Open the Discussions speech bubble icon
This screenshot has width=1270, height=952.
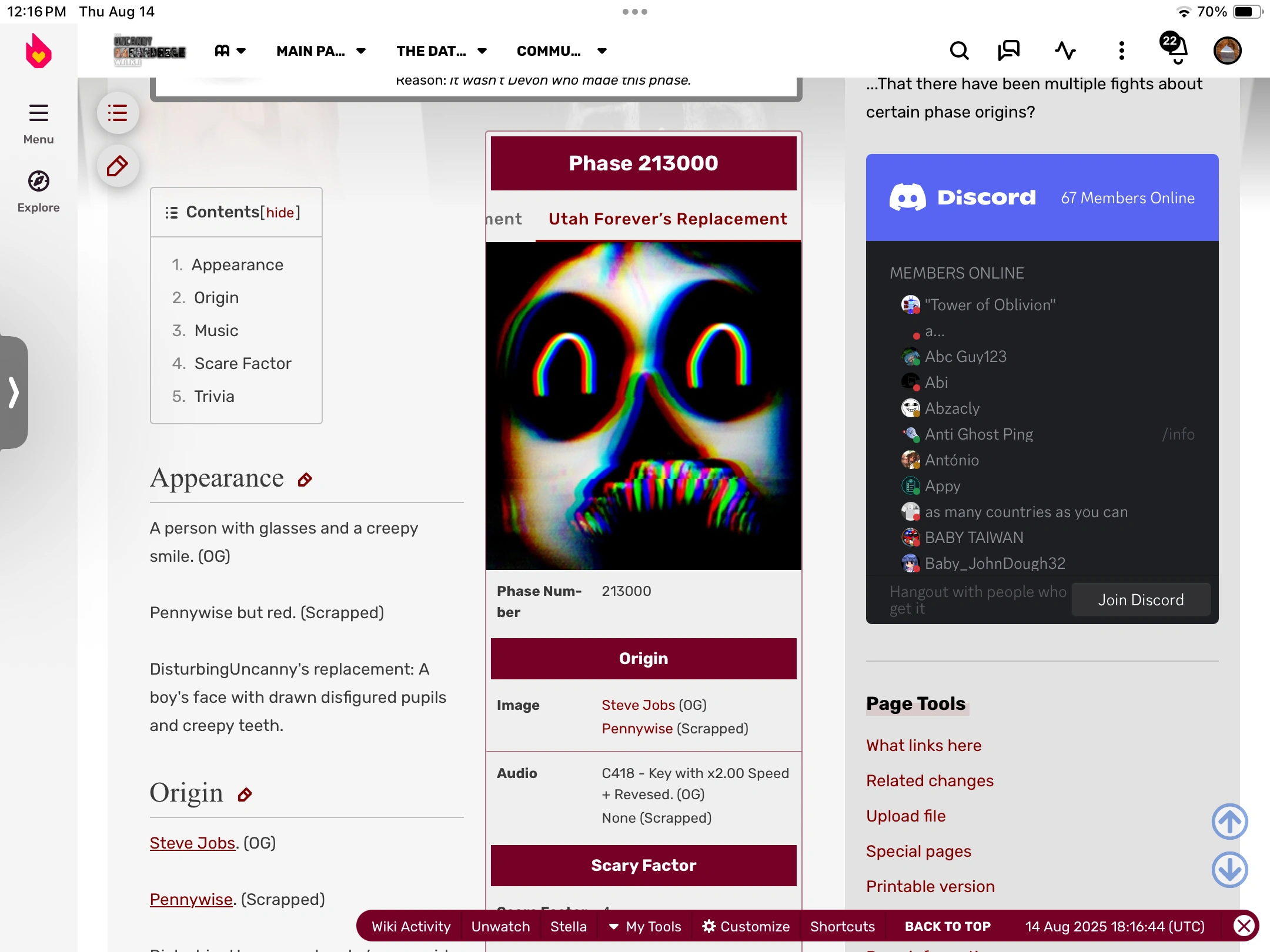1009,51
